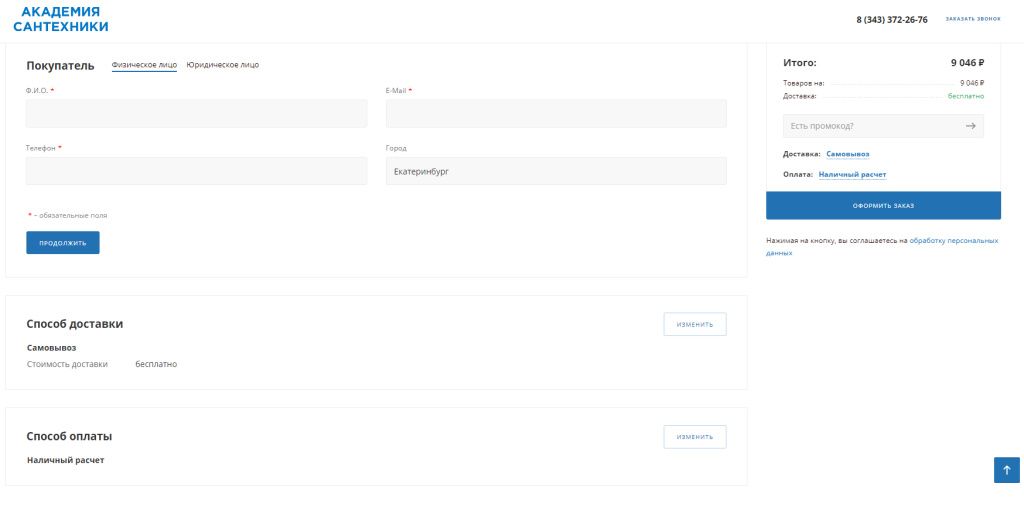Open the Заказать звонок link
This screenshot has width=1024, height=507.
972,19
